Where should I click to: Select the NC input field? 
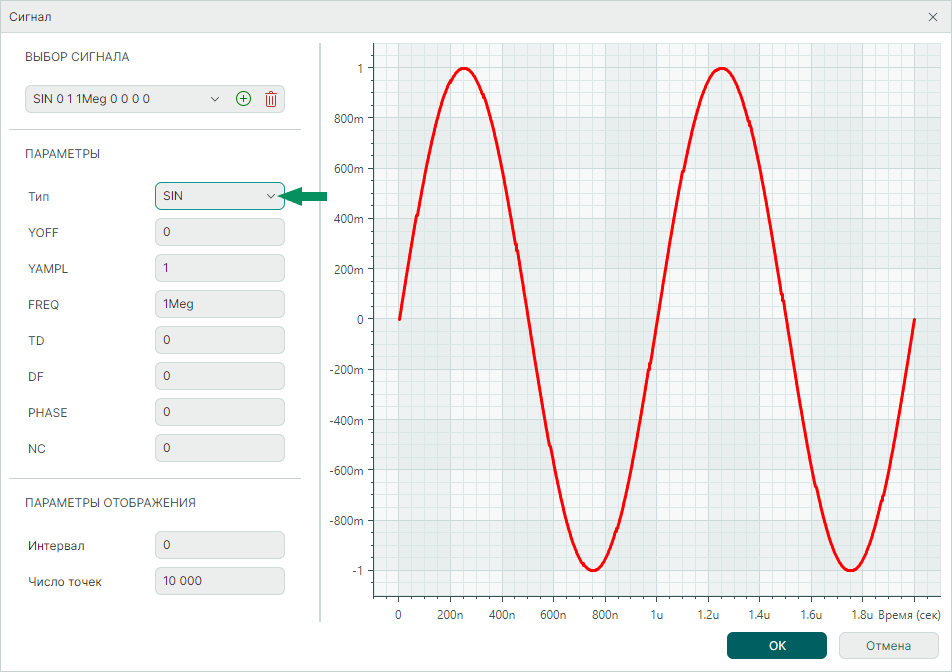pos(220,448)
